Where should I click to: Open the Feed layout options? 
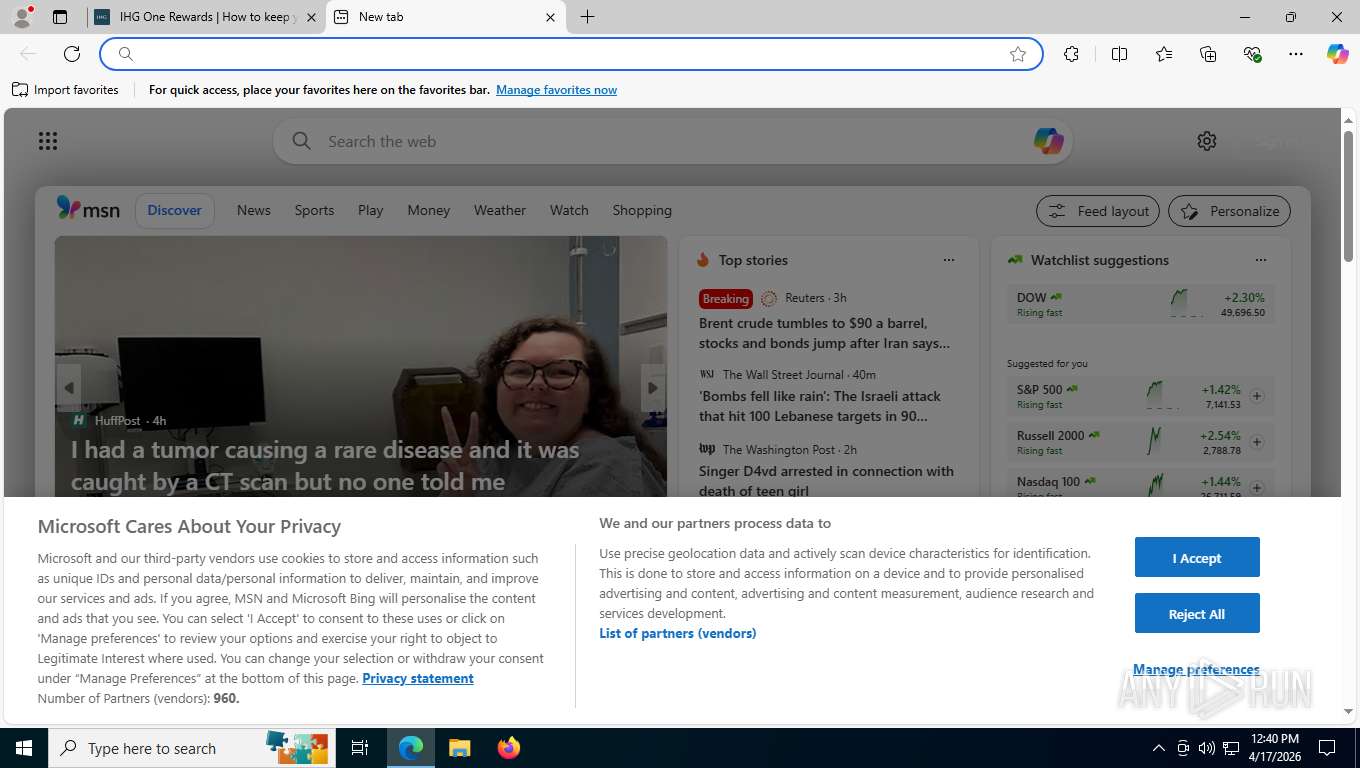1098,211
